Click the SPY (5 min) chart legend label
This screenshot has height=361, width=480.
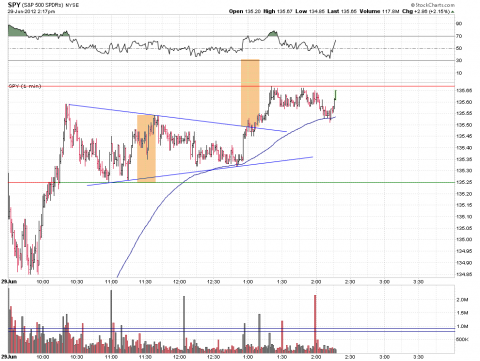(x=25, y=86)
